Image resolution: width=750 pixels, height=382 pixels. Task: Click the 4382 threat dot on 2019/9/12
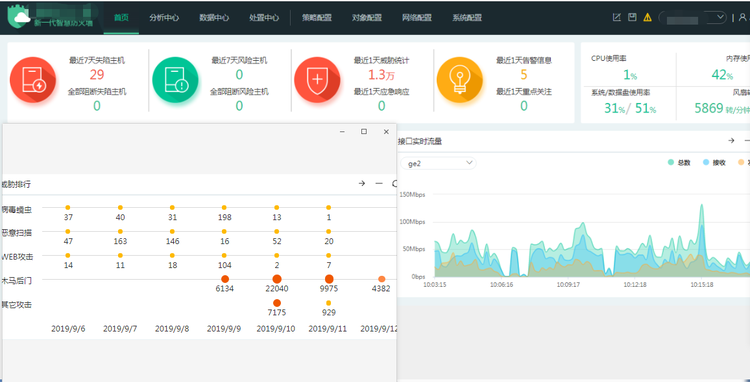[x=381, y=279]
